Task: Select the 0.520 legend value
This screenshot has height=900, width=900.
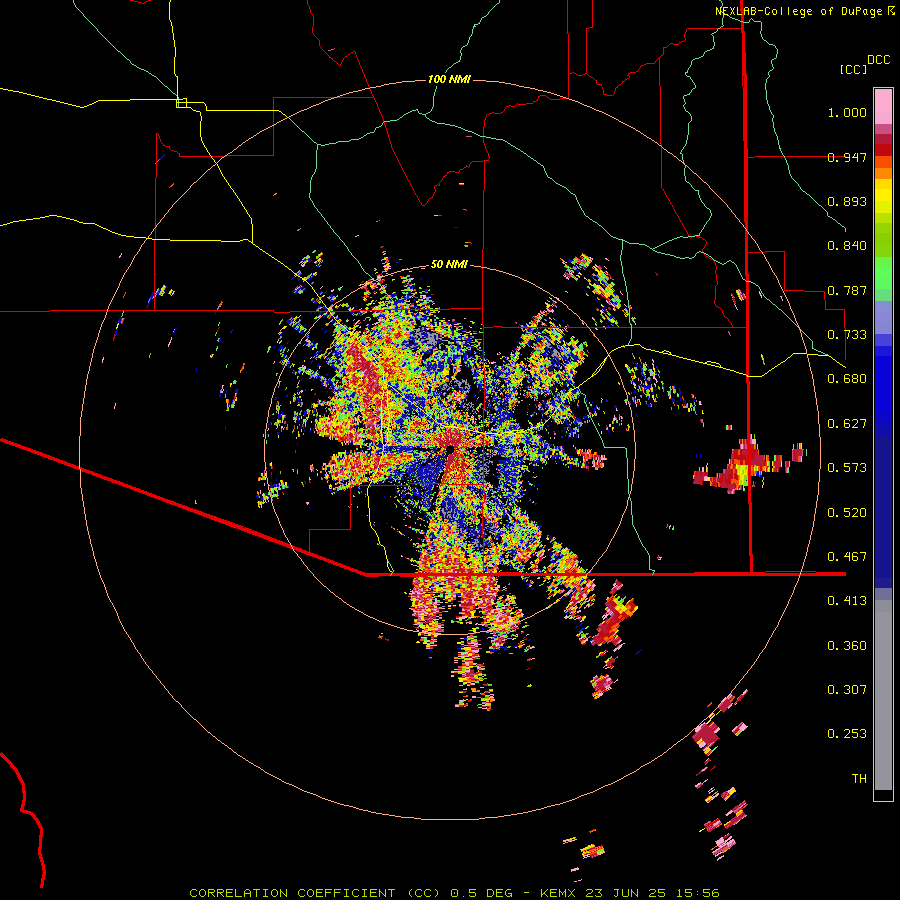Action: (847, 512)
